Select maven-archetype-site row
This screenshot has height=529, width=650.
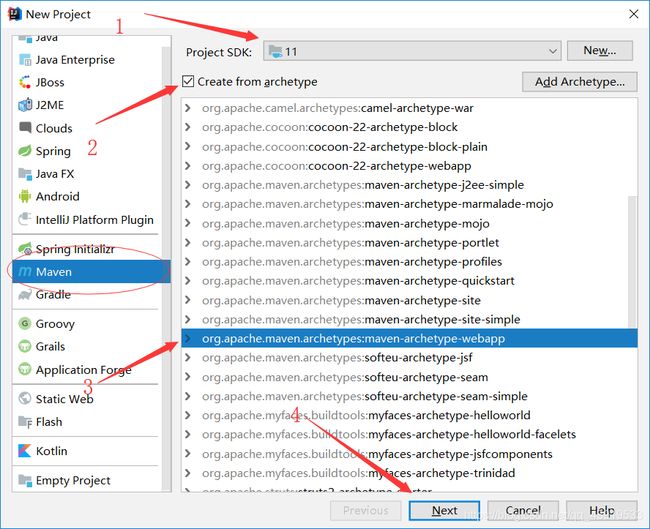click(409, 300)
